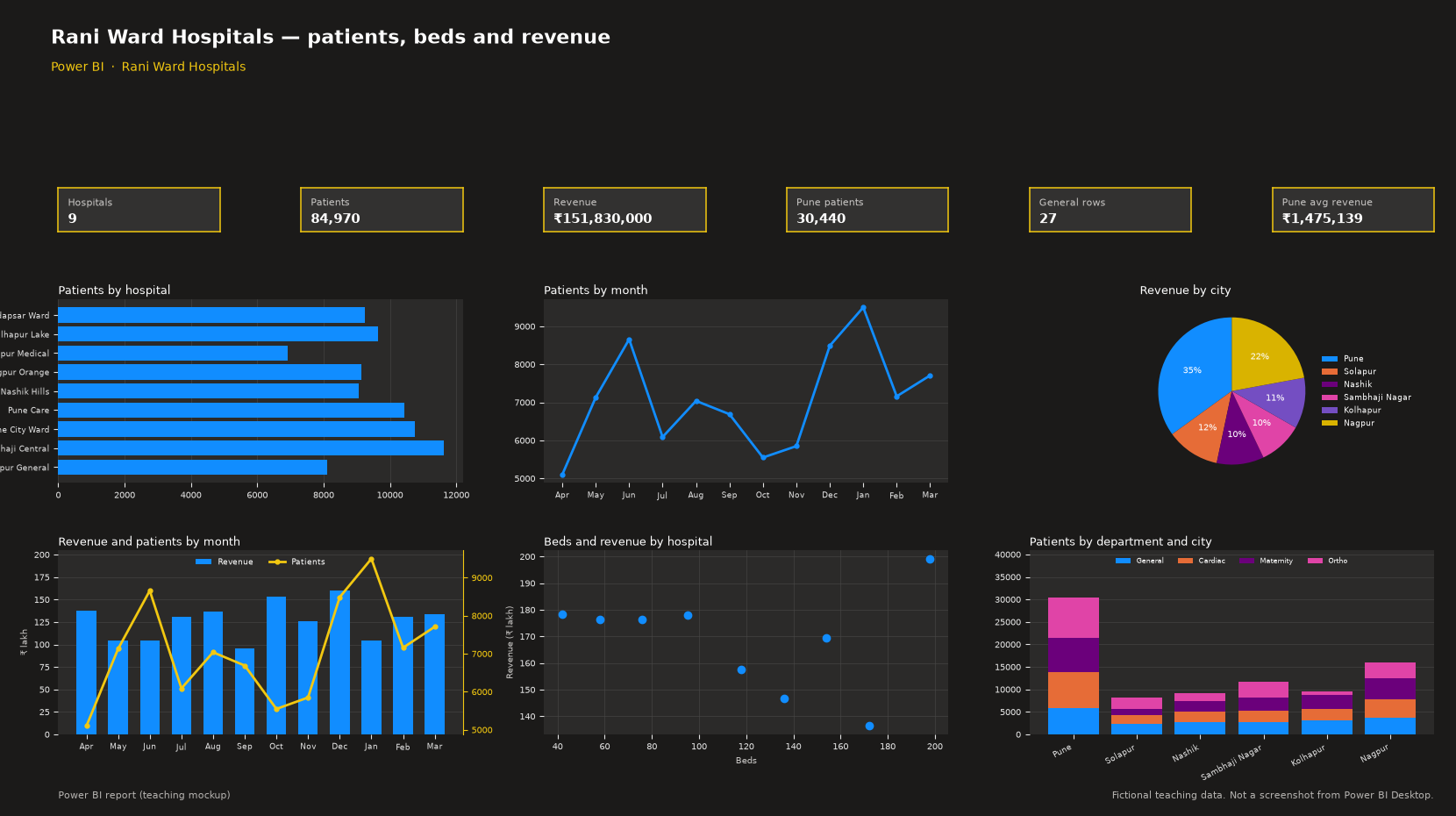This screenshot has width=1456, height=816.
Task: Select the Patients 84,970 KPI card
Action: coord(382,210)
